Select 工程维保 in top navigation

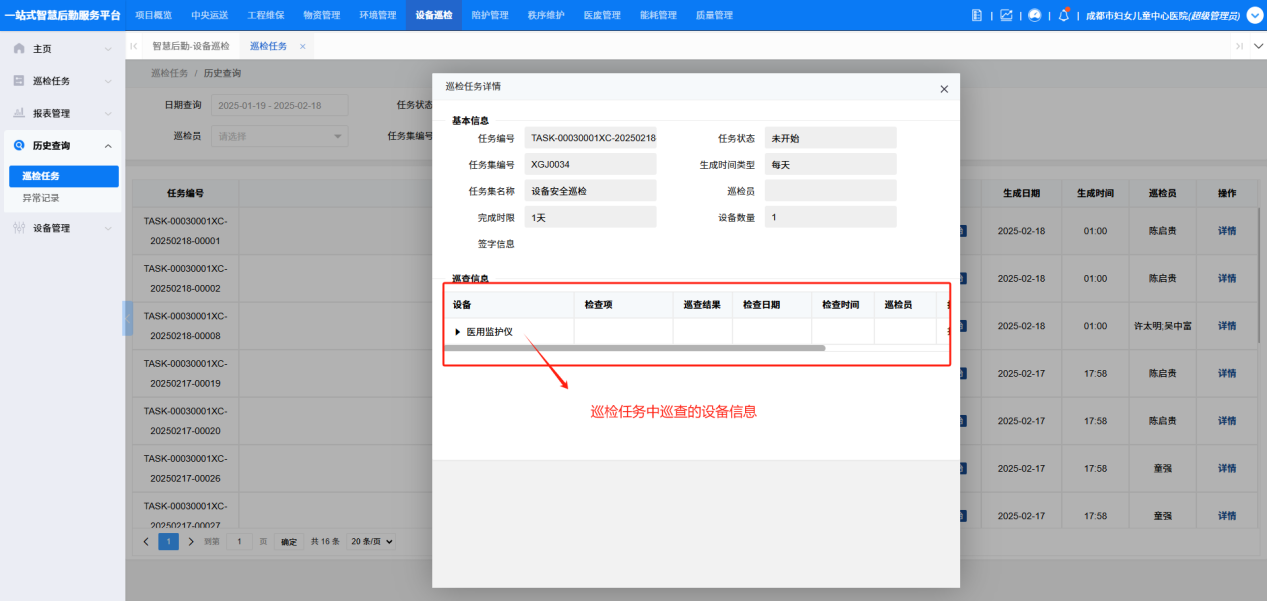pyautogui.click(x=265, y=15)
